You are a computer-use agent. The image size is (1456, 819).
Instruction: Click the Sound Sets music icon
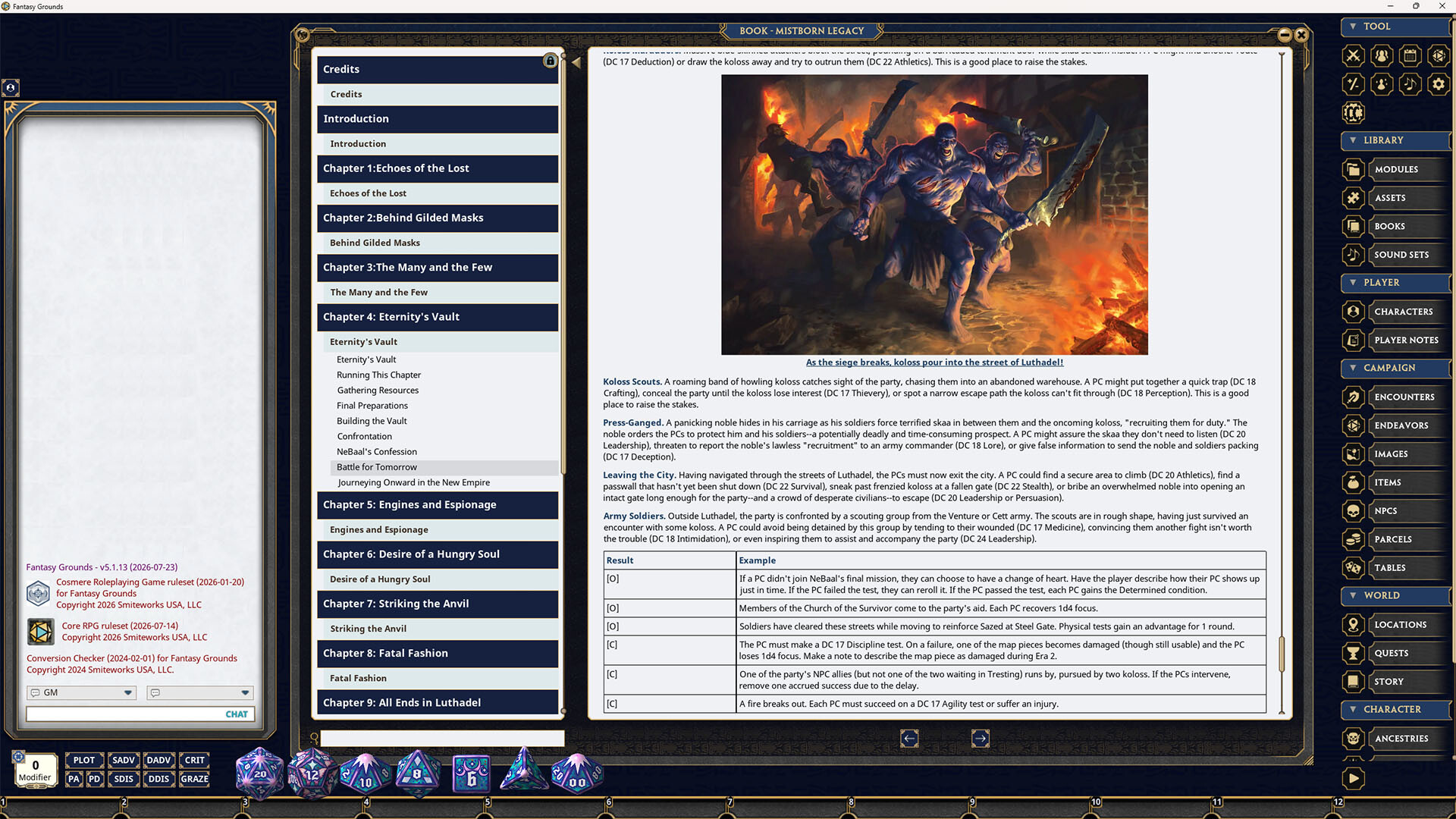(1353, 255)
